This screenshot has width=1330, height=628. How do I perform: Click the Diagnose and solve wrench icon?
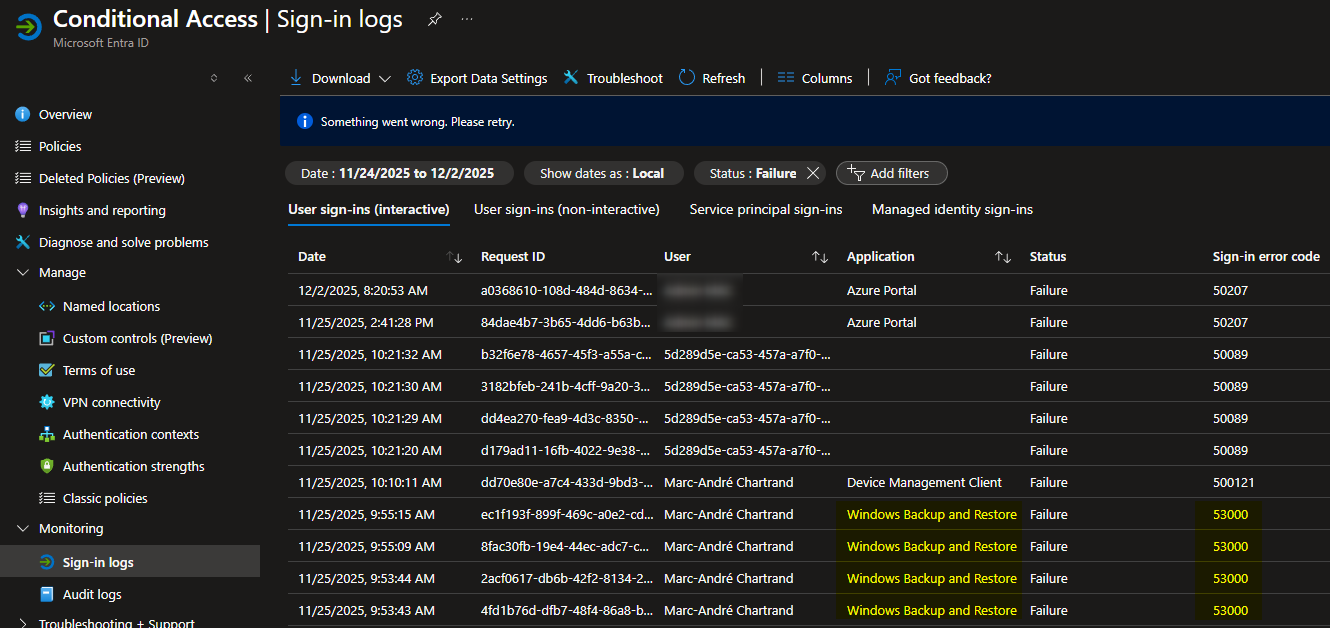(23, 242)
